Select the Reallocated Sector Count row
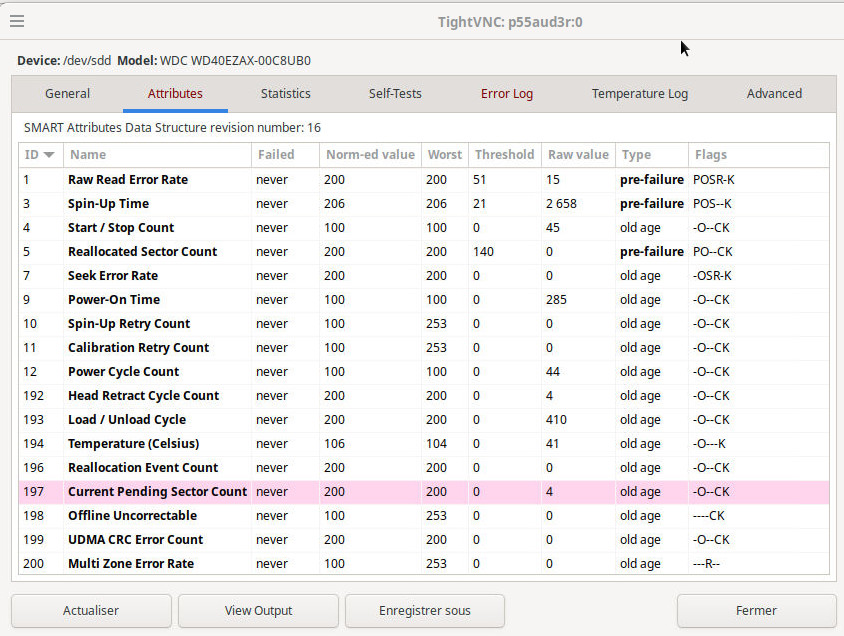 tap(142, 252)
